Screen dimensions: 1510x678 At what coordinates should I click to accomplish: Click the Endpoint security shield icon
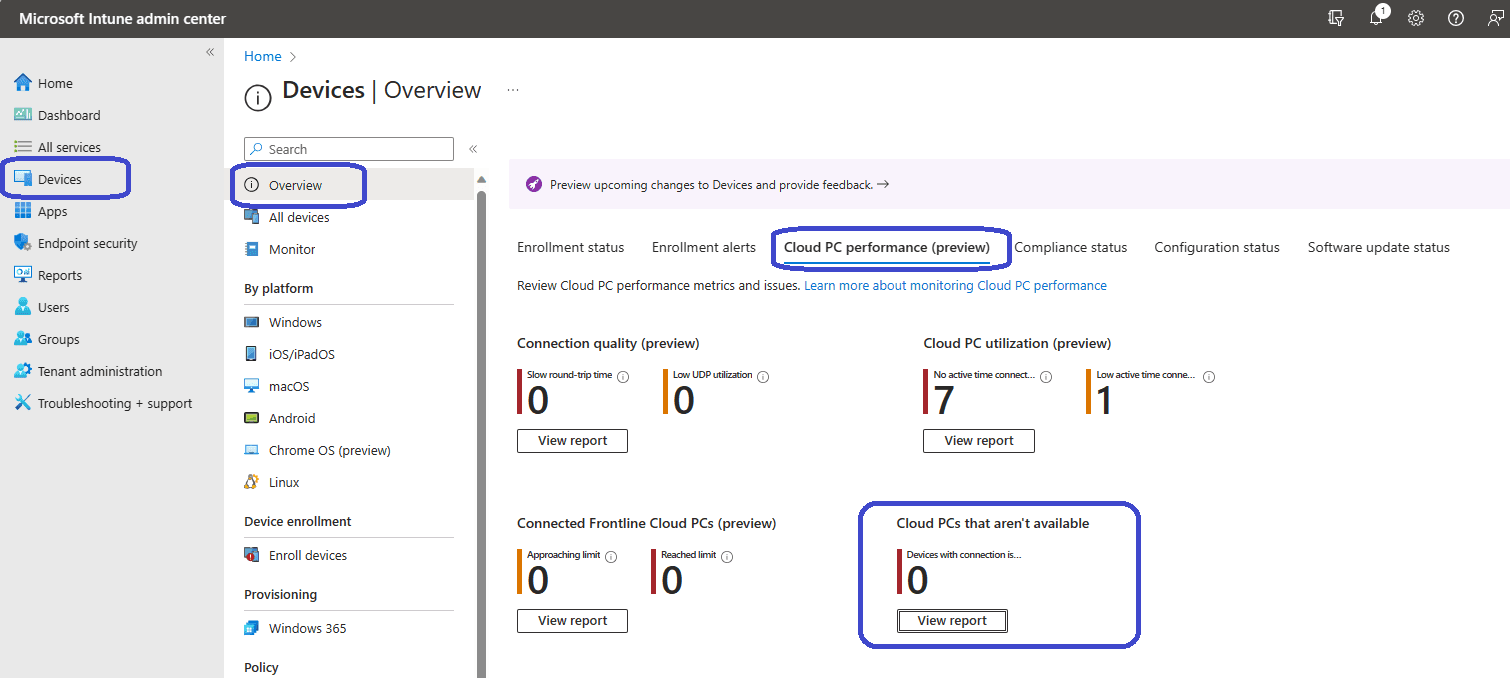(x=23, y=243)
